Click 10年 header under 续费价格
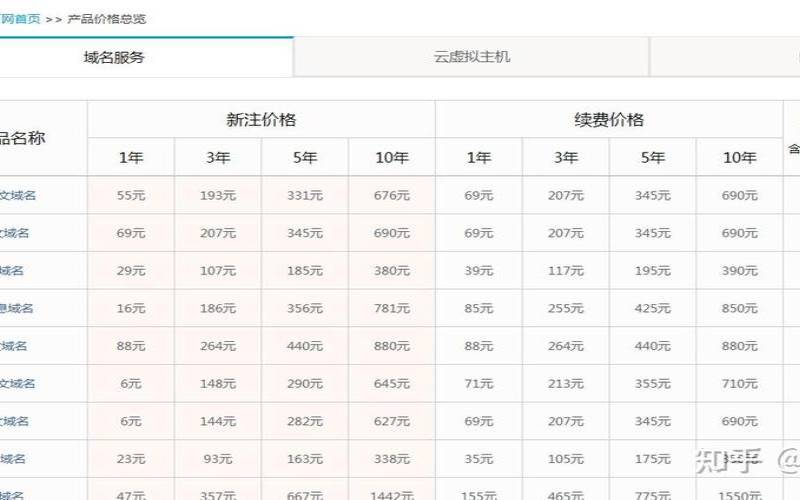Image resolution: width=800 pixels, height=500 pixels. pyautogui.click(x=739, y=158)
